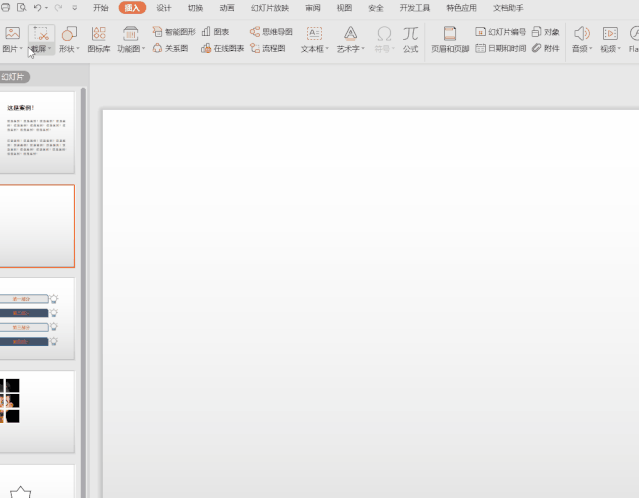
Task: Select the 截屏 screenshot tool icon
Action: tap(41, 33)
